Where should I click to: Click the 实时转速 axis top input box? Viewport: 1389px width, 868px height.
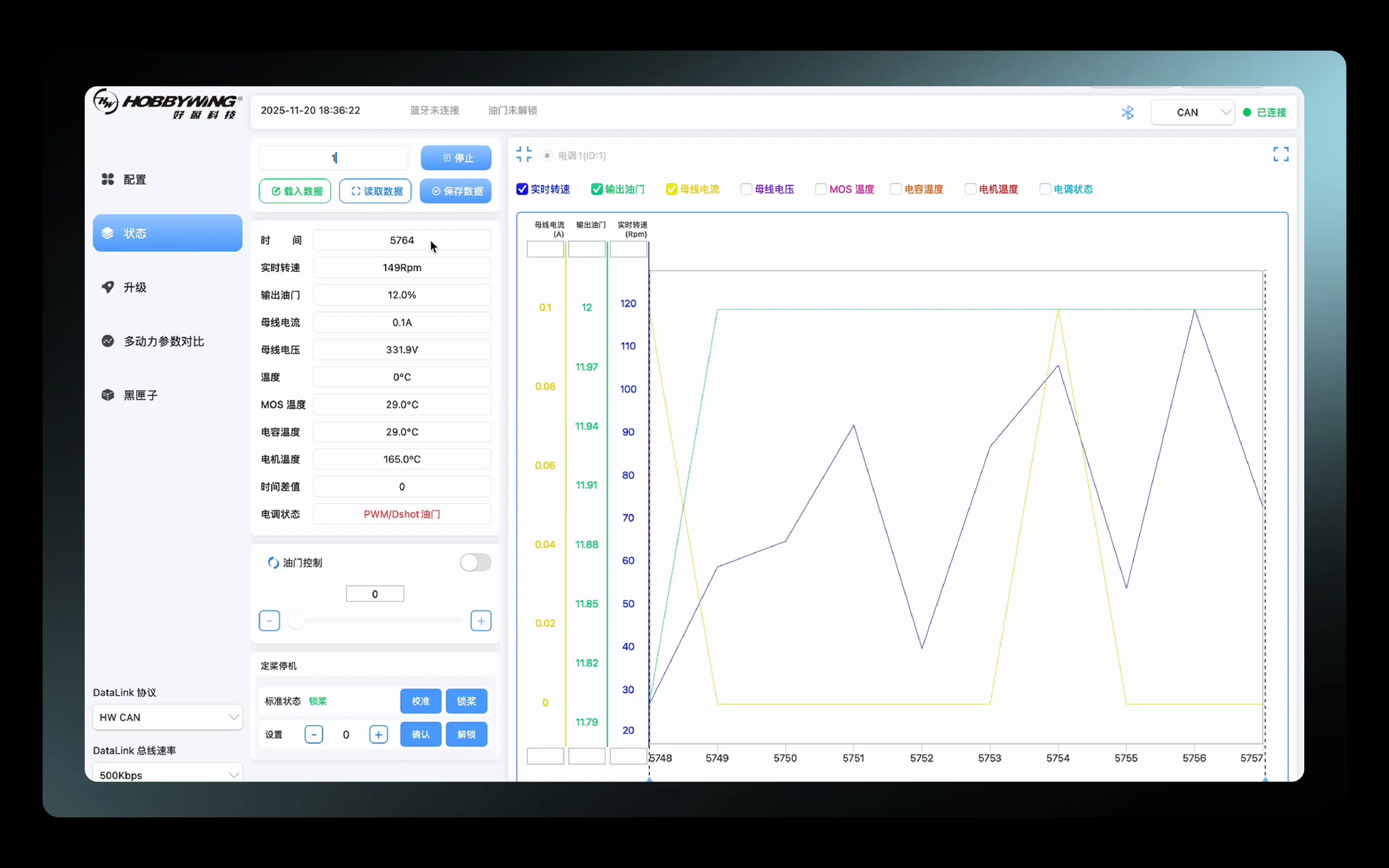click(x=628, y=249)
